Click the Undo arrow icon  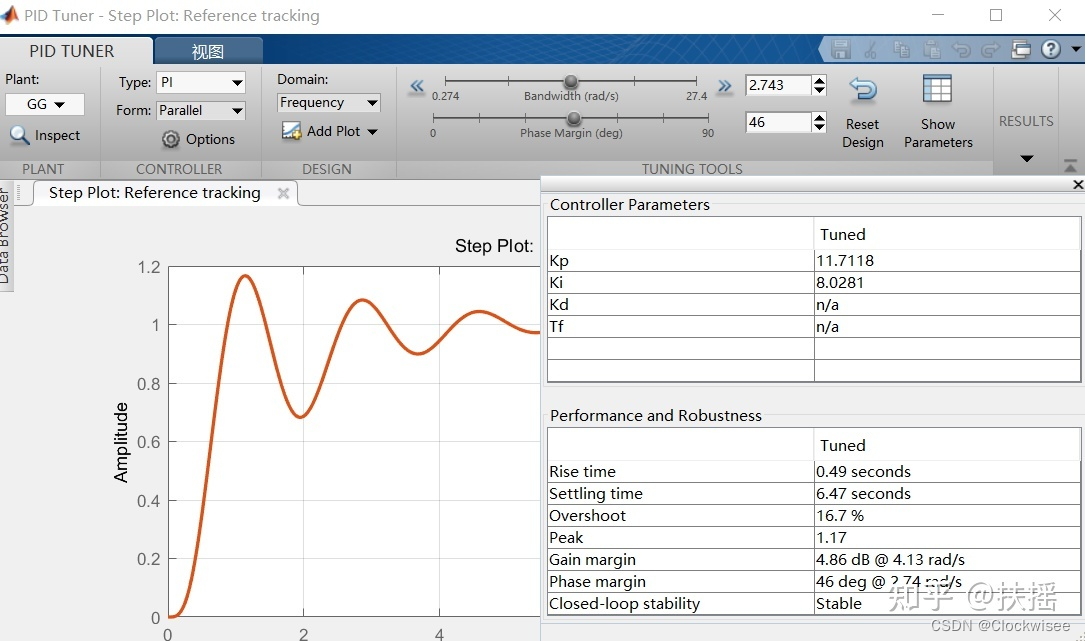coord(961,49)
